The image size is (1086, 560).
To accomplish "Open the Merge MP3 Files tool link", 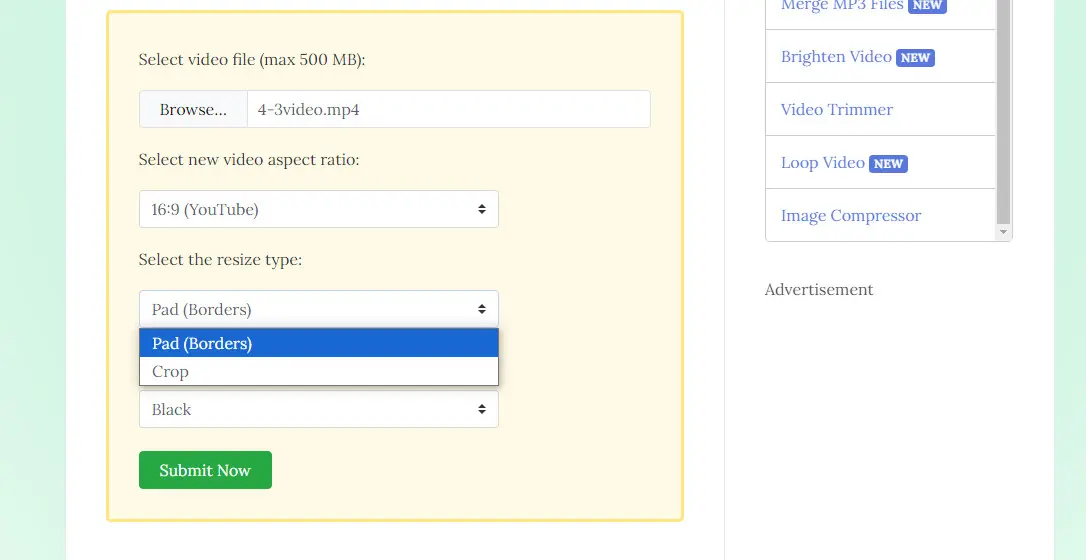I will click(842, 6).
